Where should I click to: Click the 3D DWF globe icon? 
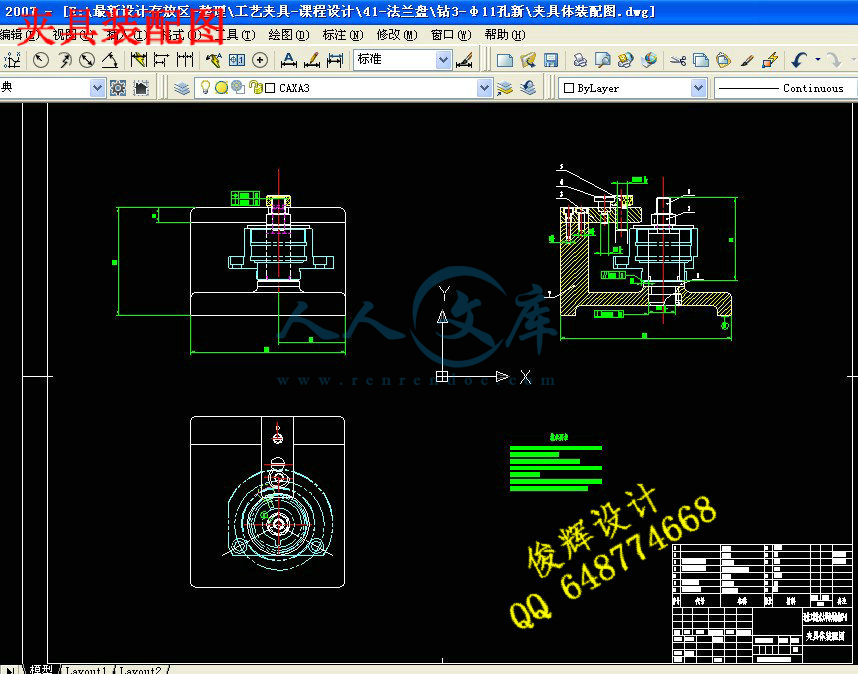point(649,60)
